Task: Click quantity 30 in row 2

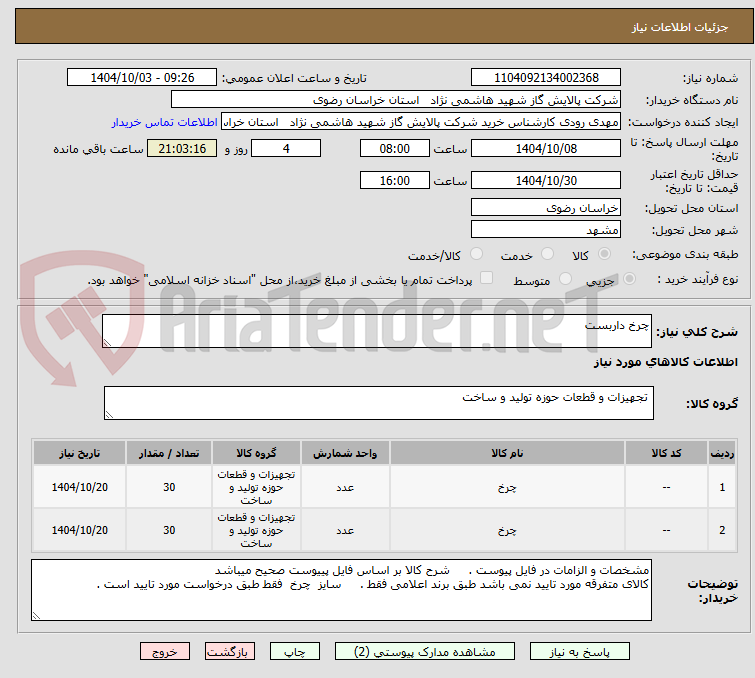Action: (x=169, y=530)
